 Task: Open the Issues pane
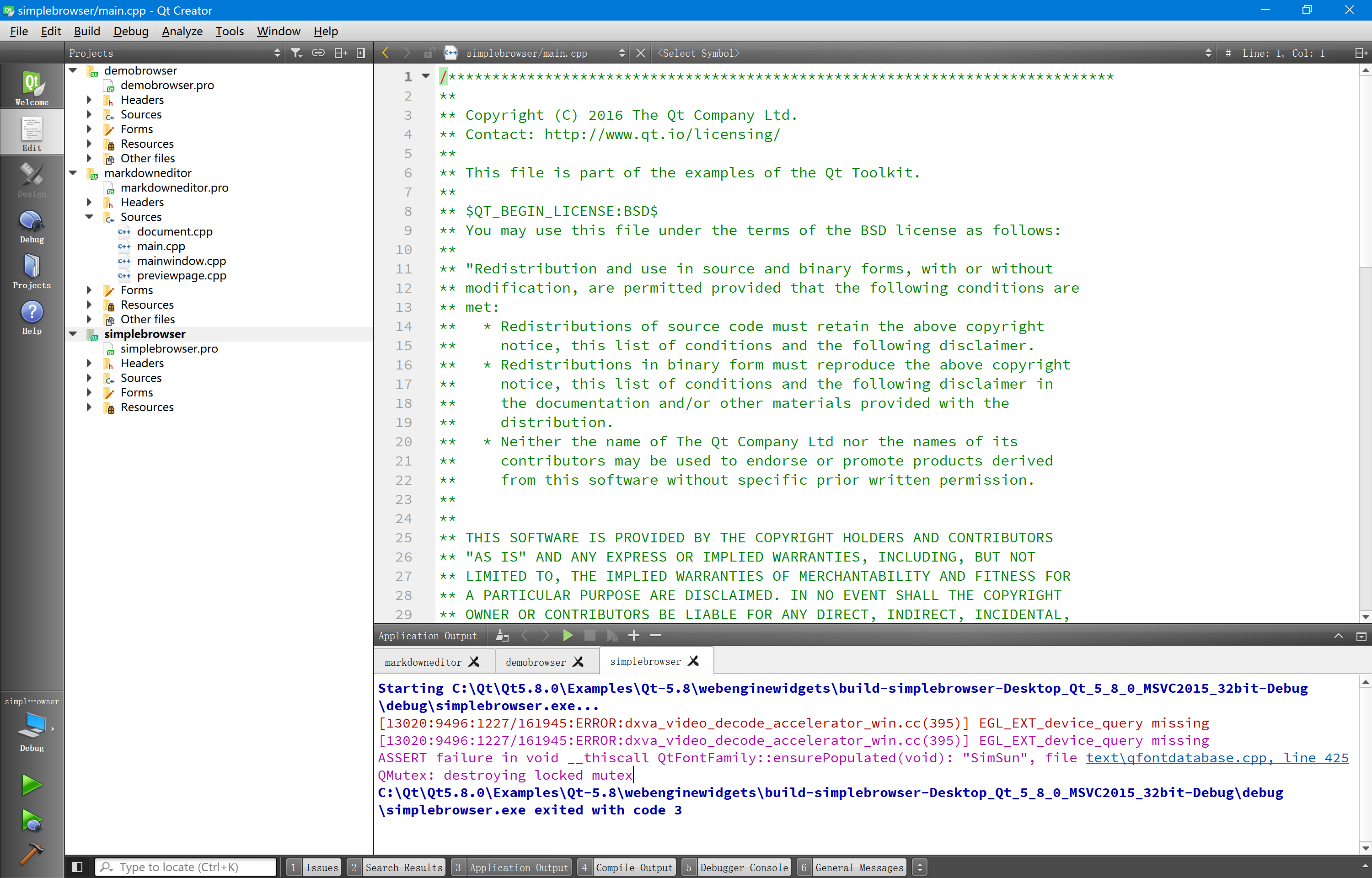[x=314, y=867]
